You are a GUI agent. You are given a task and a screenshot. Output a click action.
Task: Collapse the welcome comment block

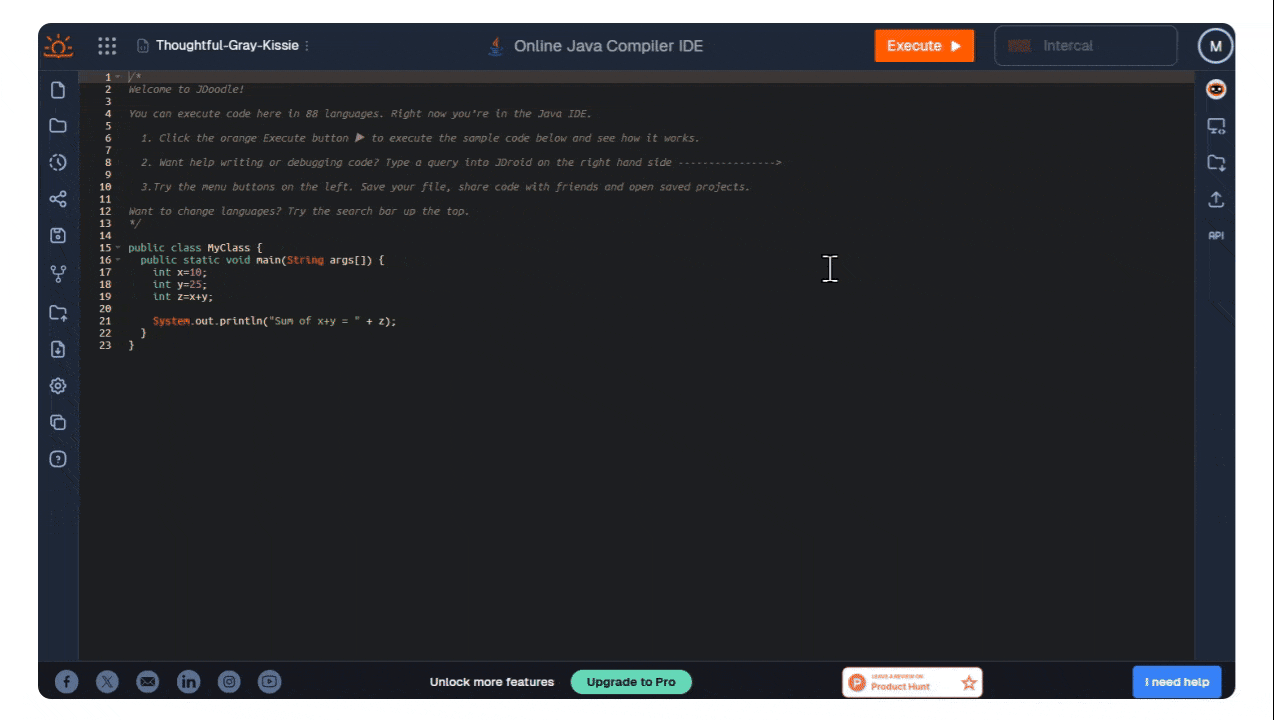(x=119, y=75)
